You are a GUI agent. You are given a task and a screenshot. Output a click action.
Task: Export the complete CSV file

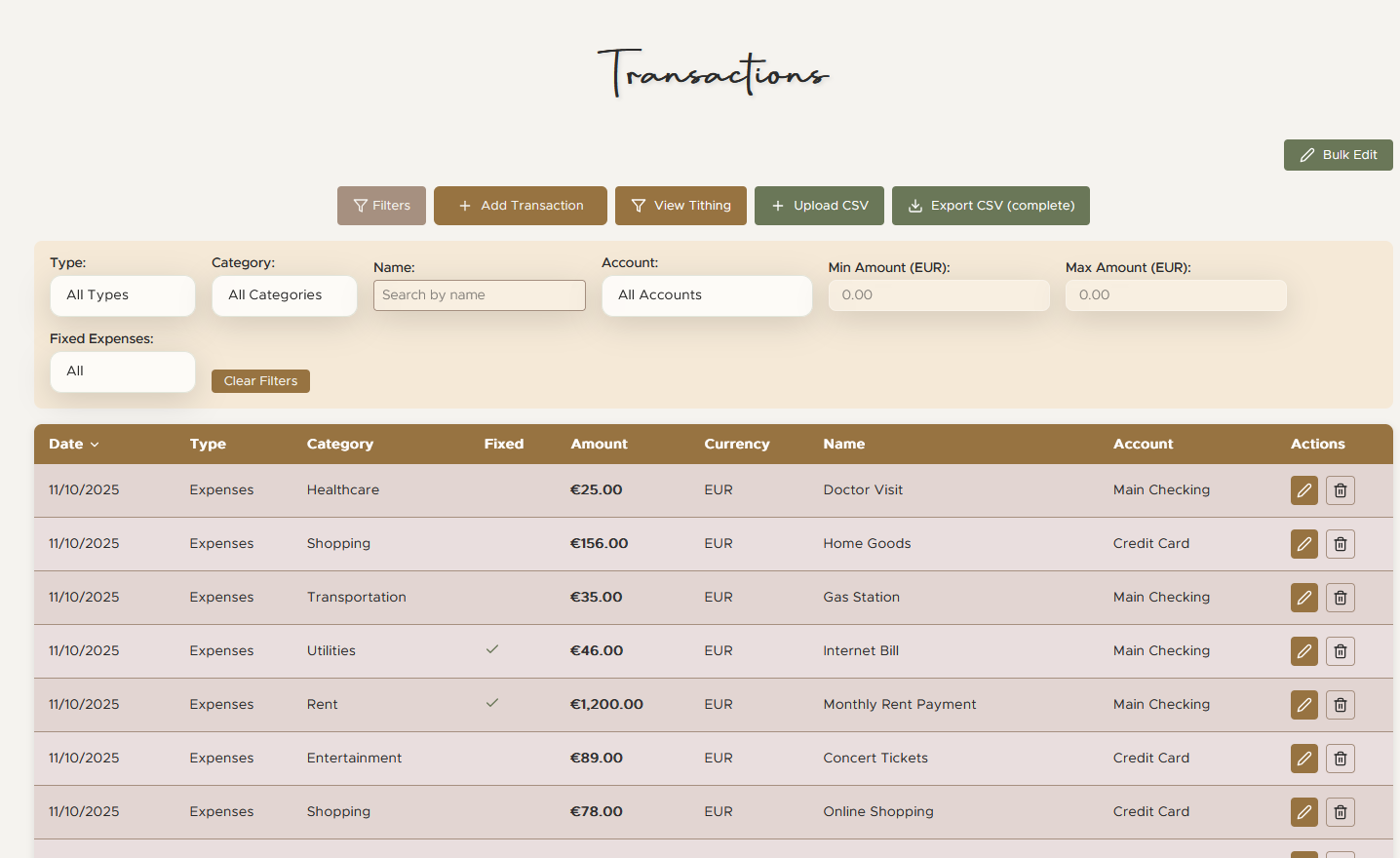(991, 206)
